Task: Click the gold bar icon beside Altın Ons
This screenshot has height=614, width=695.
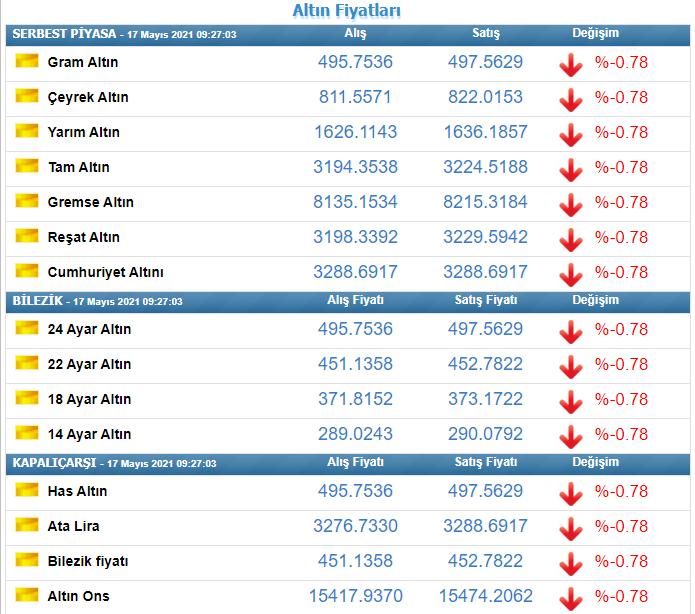Action: pos(27,594)
